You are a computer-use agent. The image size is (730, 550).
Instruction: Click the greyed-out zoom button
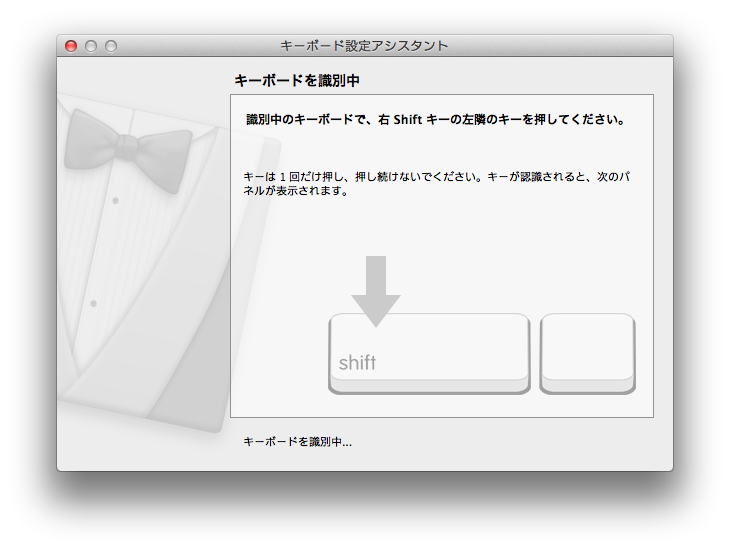111,46
